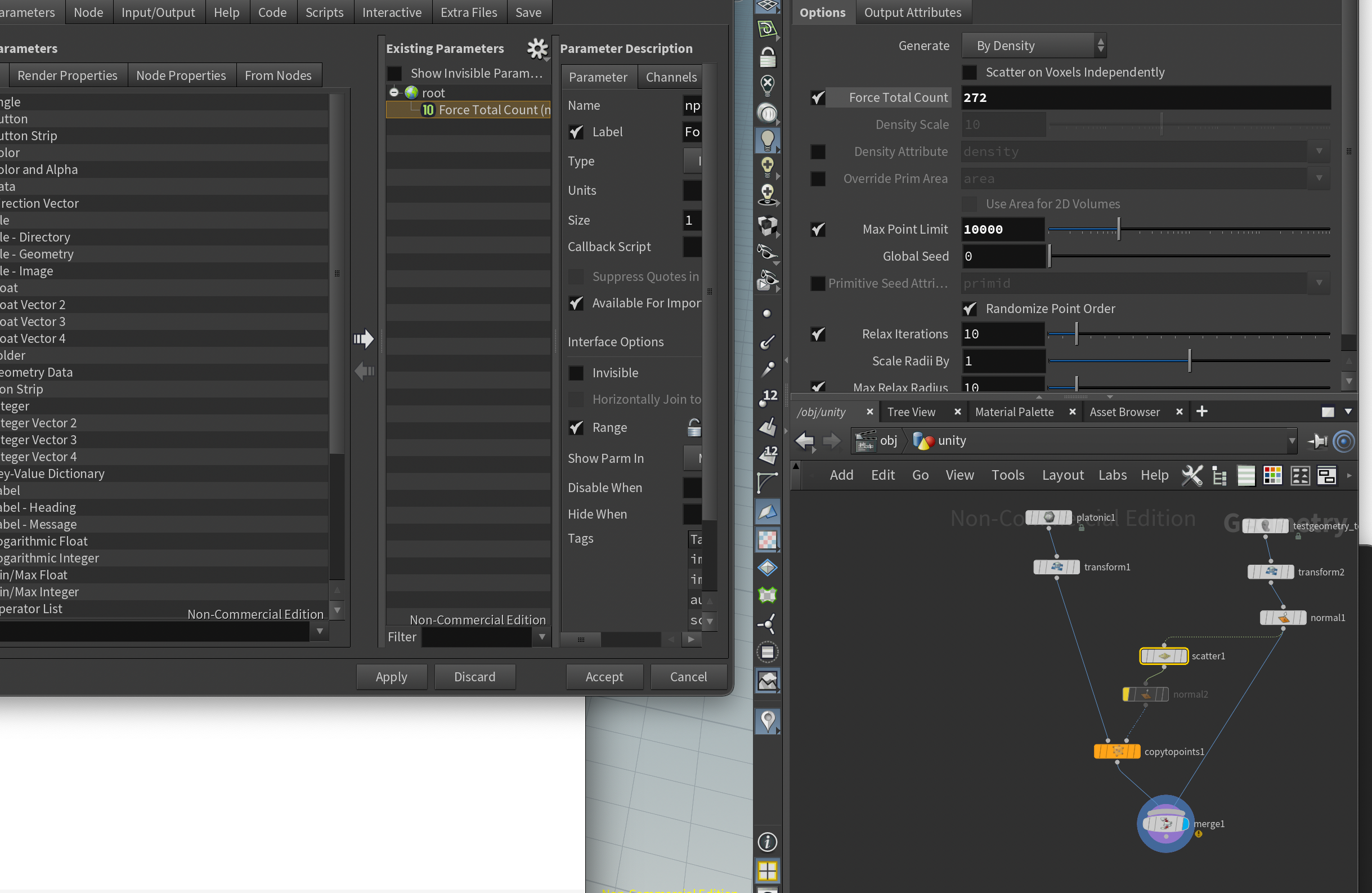Click the Max Point Limit slider handle
The image size is (1372, 893).
point(1118,229)
